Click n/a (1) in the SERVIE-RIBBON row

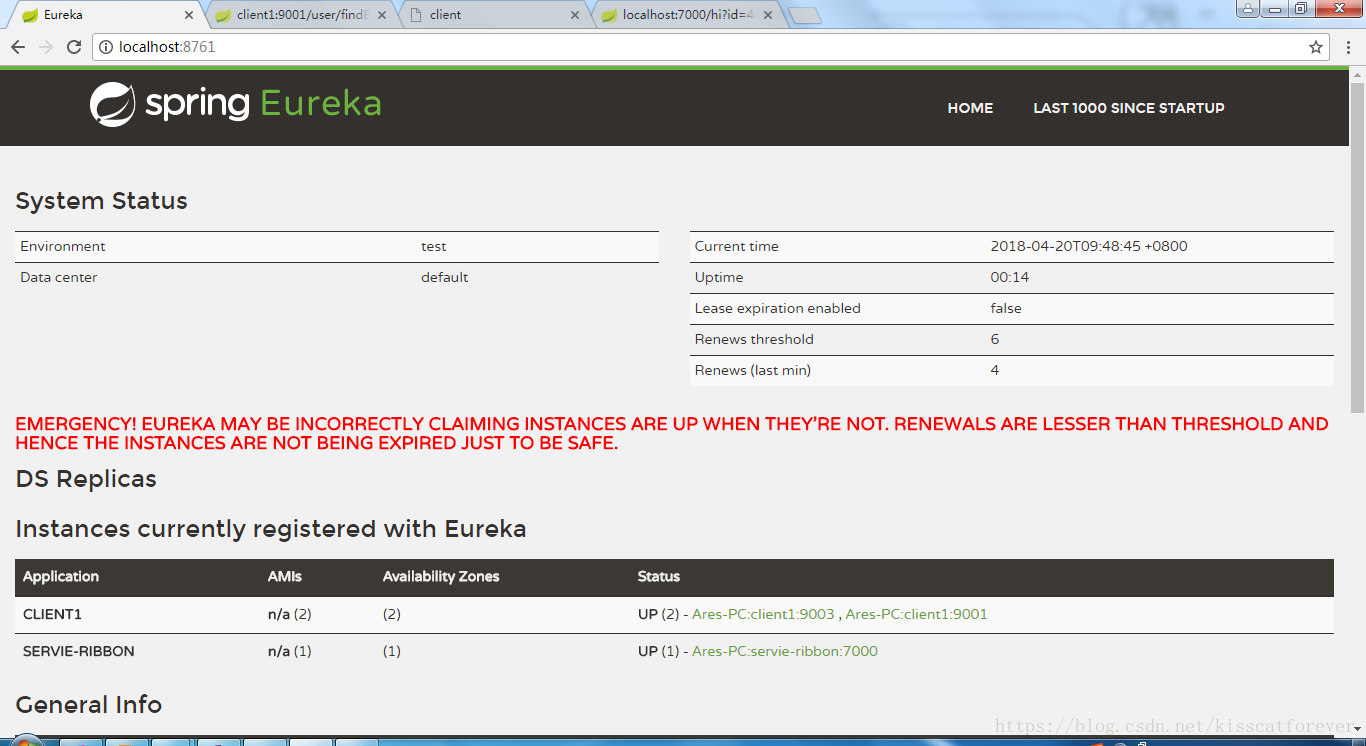click(x=290, y=651)
